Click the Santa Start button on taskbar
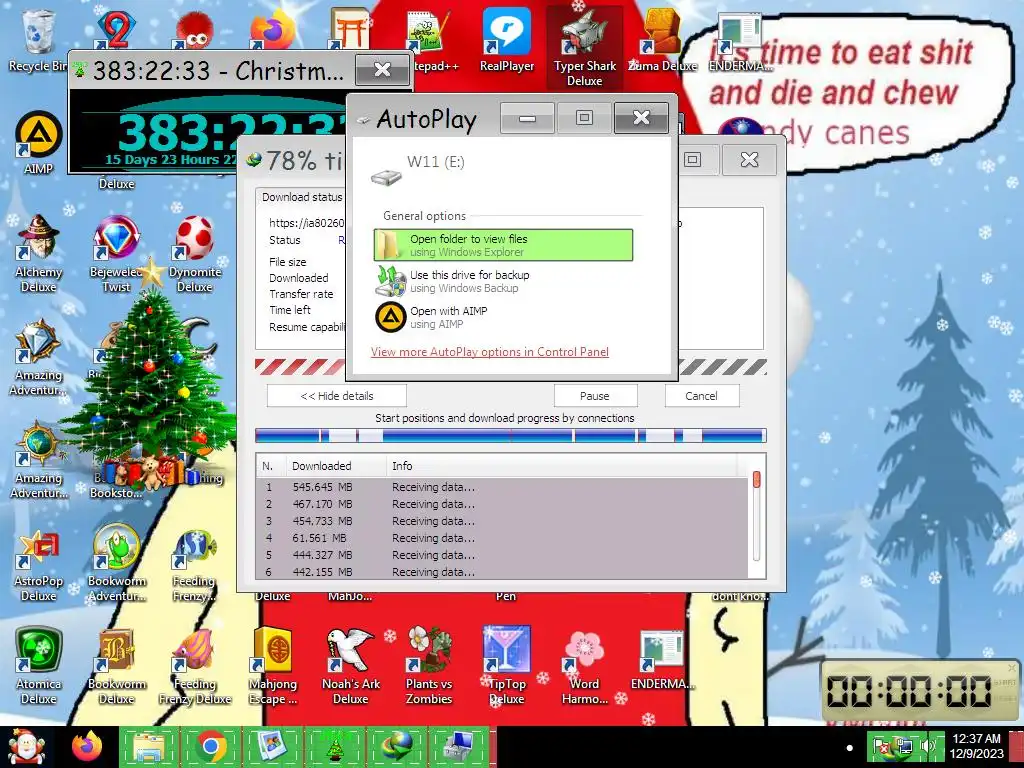The width and height of the screenshot is (1024, 768). click(26, 746)
